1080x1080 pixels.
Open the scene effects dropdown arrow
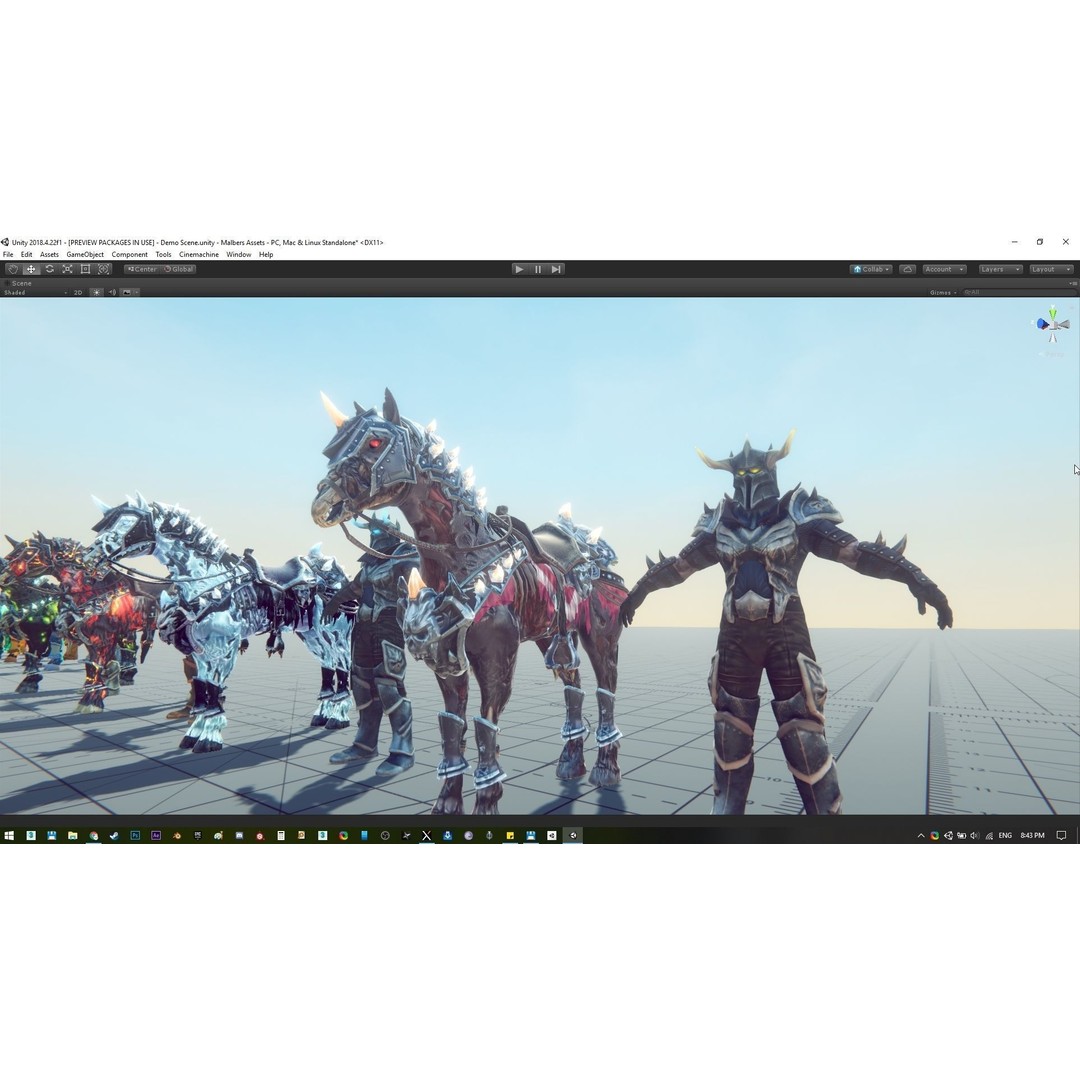[x=136, y=293]
